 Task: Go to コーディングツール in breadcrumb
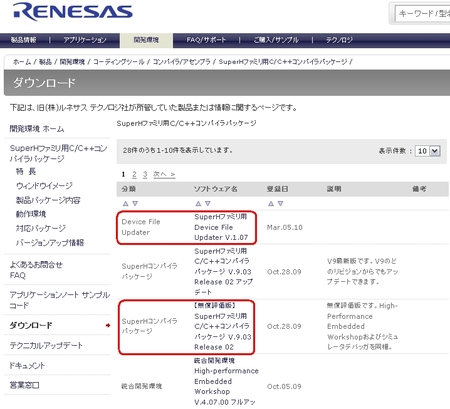[119, 62]
